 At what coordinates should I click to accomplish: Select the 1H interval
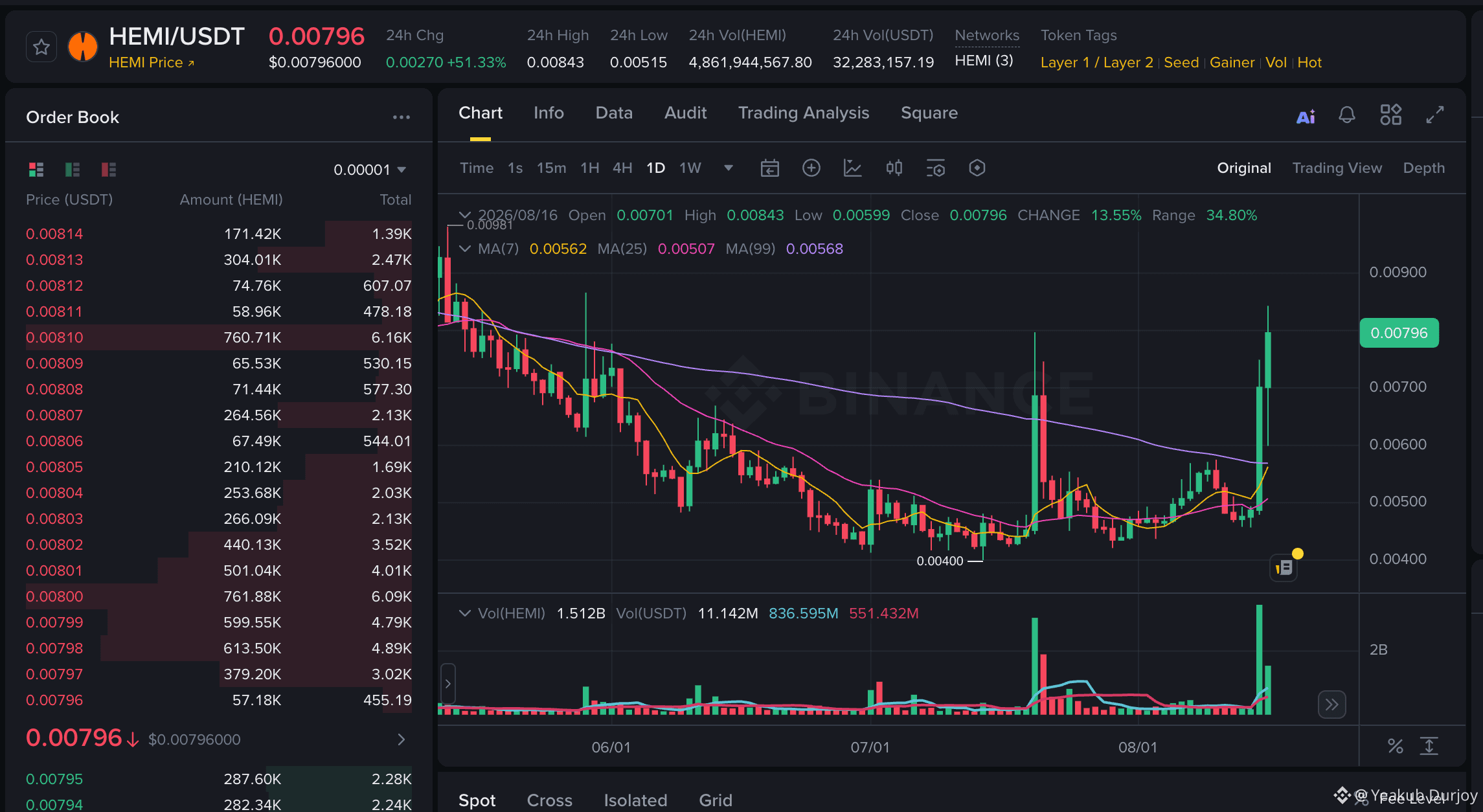[589, 168]
